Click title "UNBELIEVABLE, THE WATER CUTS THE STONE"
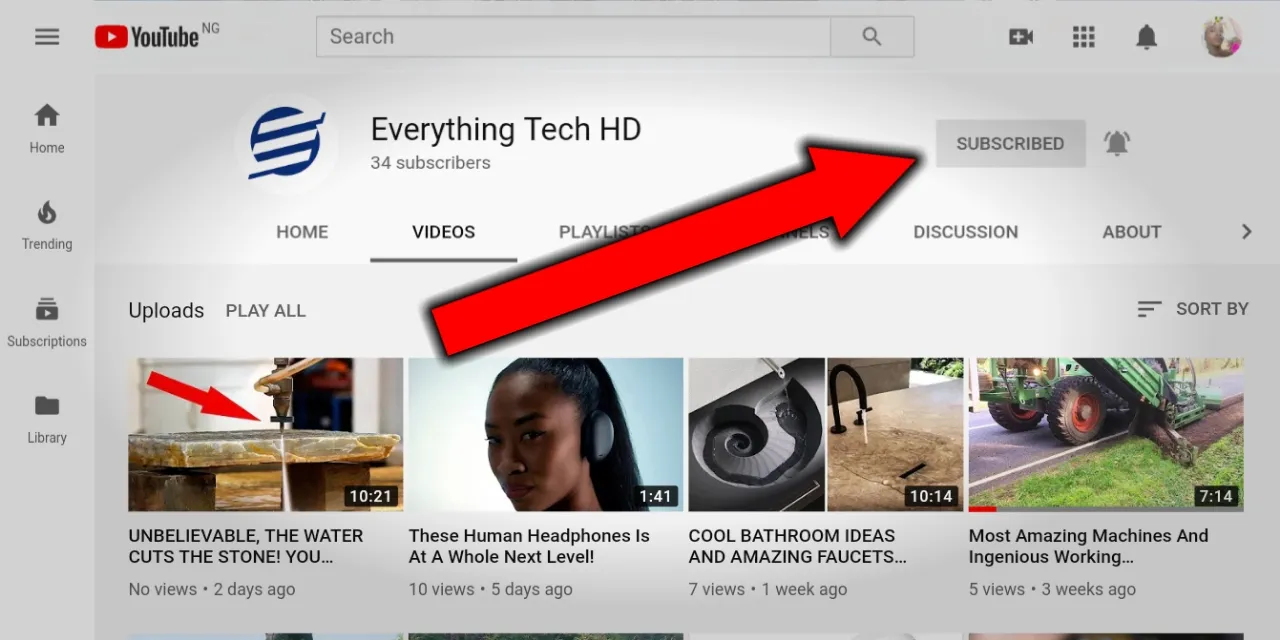 click(x=246, y=546)
